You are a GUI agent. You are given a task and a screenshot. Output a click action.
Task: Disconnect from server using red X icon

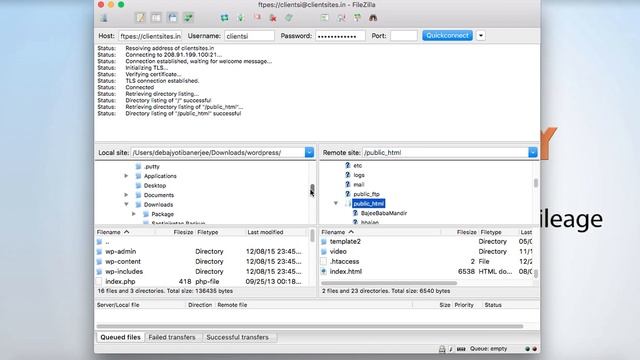tap(273, 18)
